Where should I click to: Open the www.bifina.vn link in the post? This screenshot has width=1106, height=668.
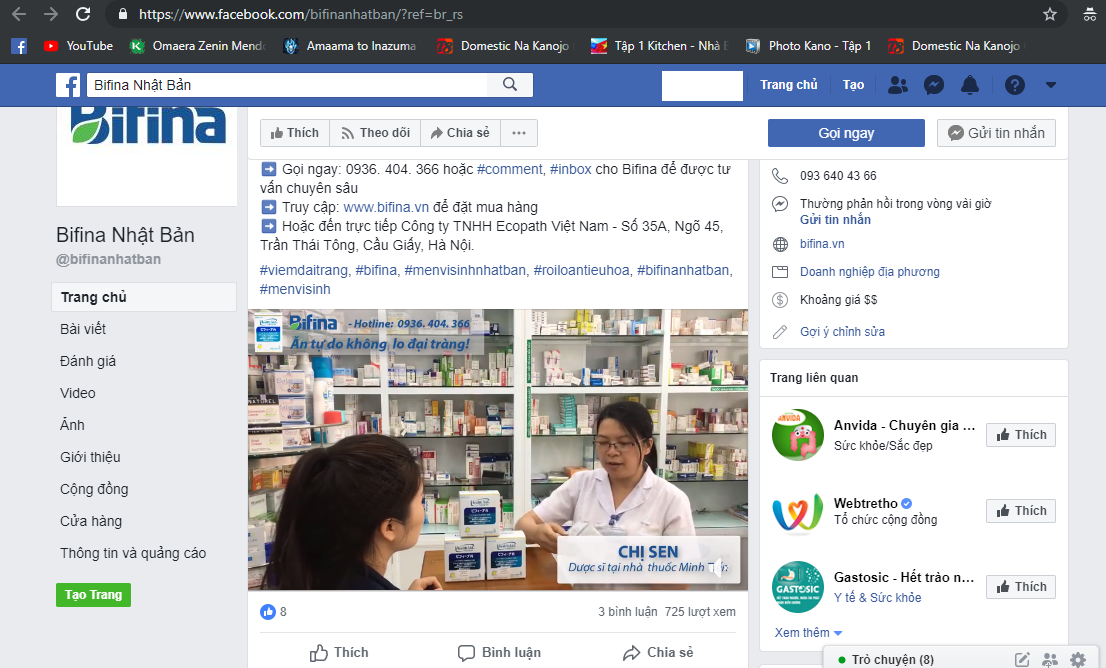point(386,207)
